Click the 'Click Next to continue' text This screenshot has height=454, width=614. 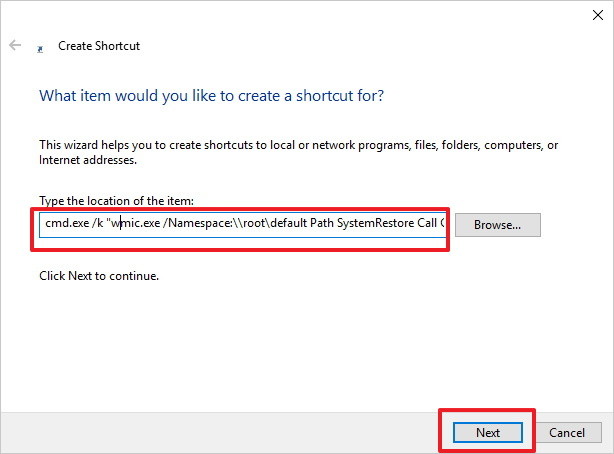coord(99,275)
